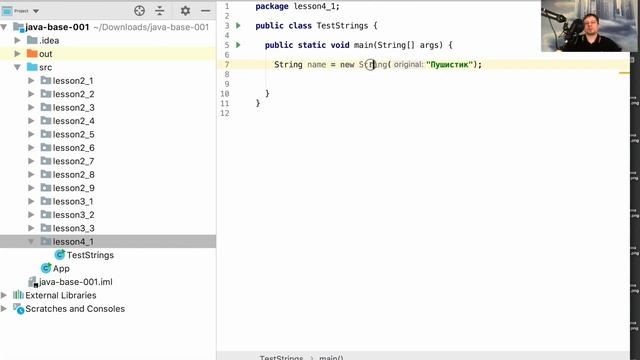640x360 pixels.
Task: Click the orange out folder icon
Action: (x=32, y=53)
